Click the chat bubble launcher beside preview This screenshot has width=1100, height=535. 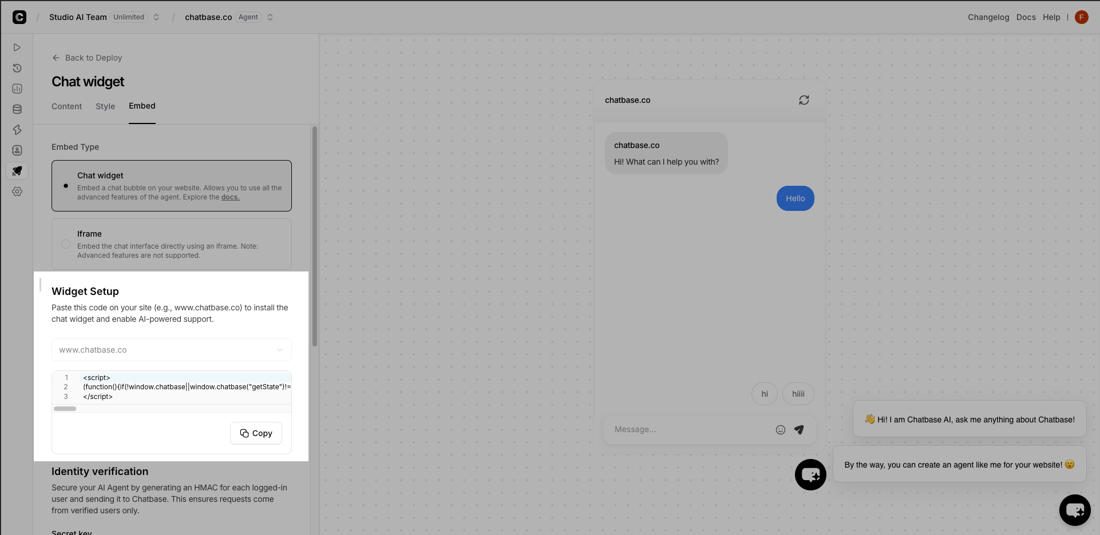click(x=810, y=475)
